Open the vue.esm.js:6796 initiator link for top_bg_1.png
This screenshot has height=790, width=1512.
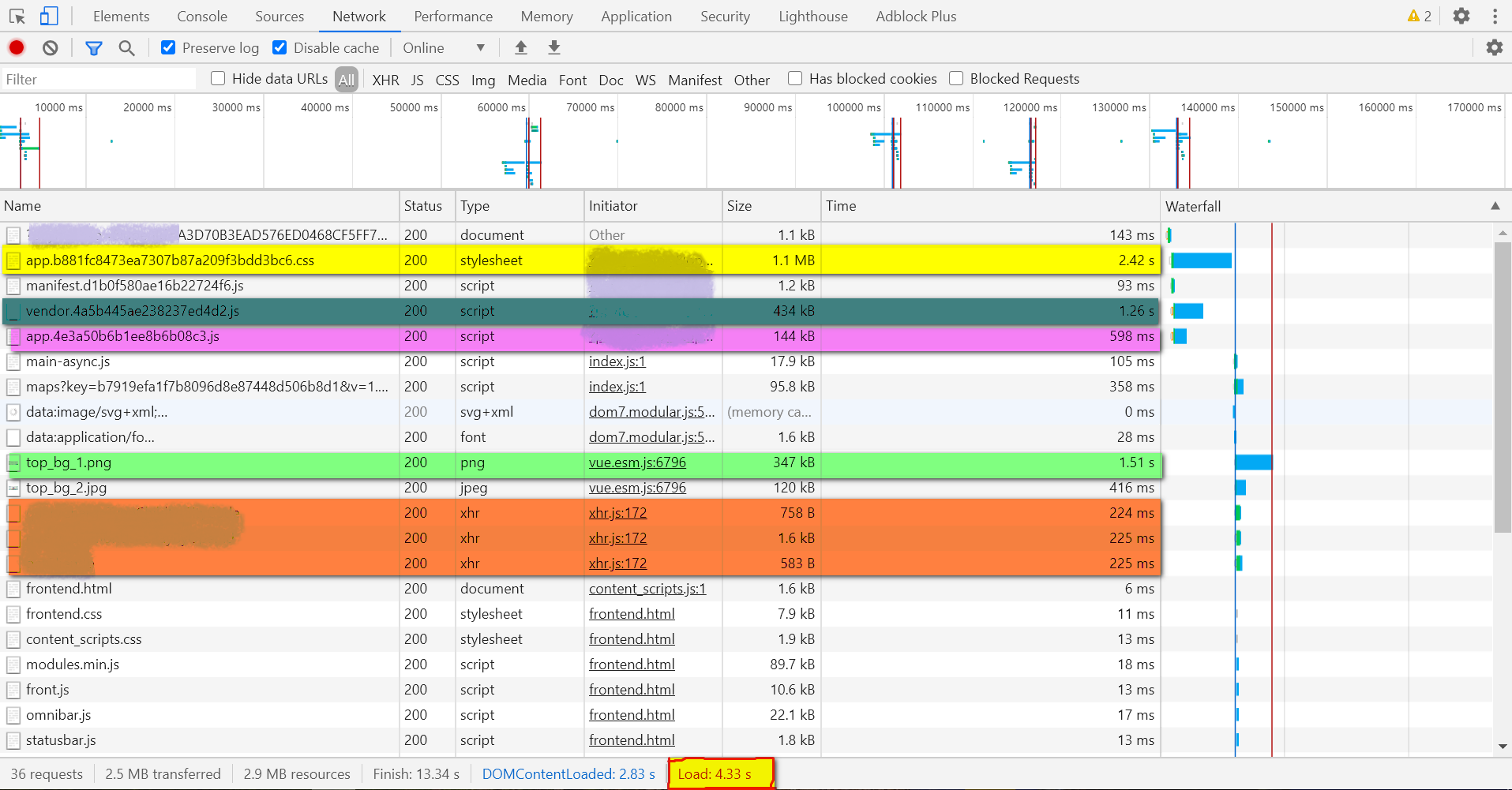pyautogui.click(x=637, y=462)
